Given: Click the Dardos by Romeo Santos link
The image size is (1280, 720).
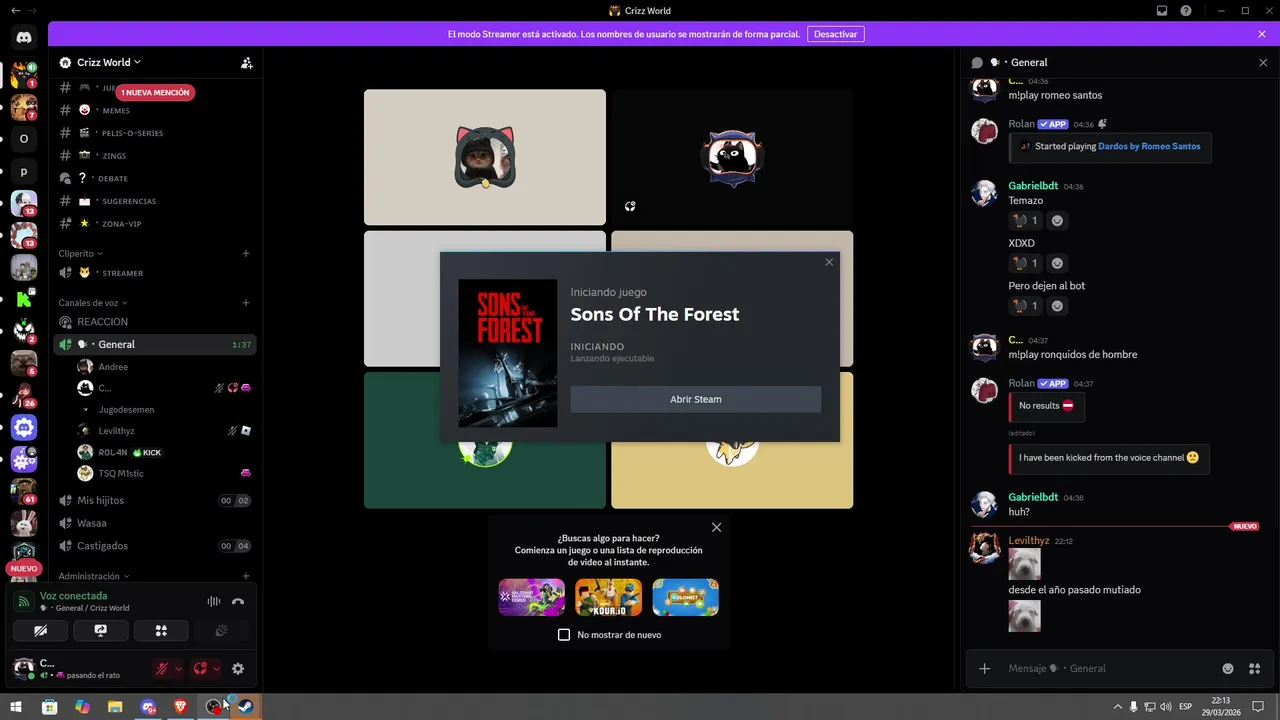Looking at the screenshot, I should click(x=1149, y=146).
